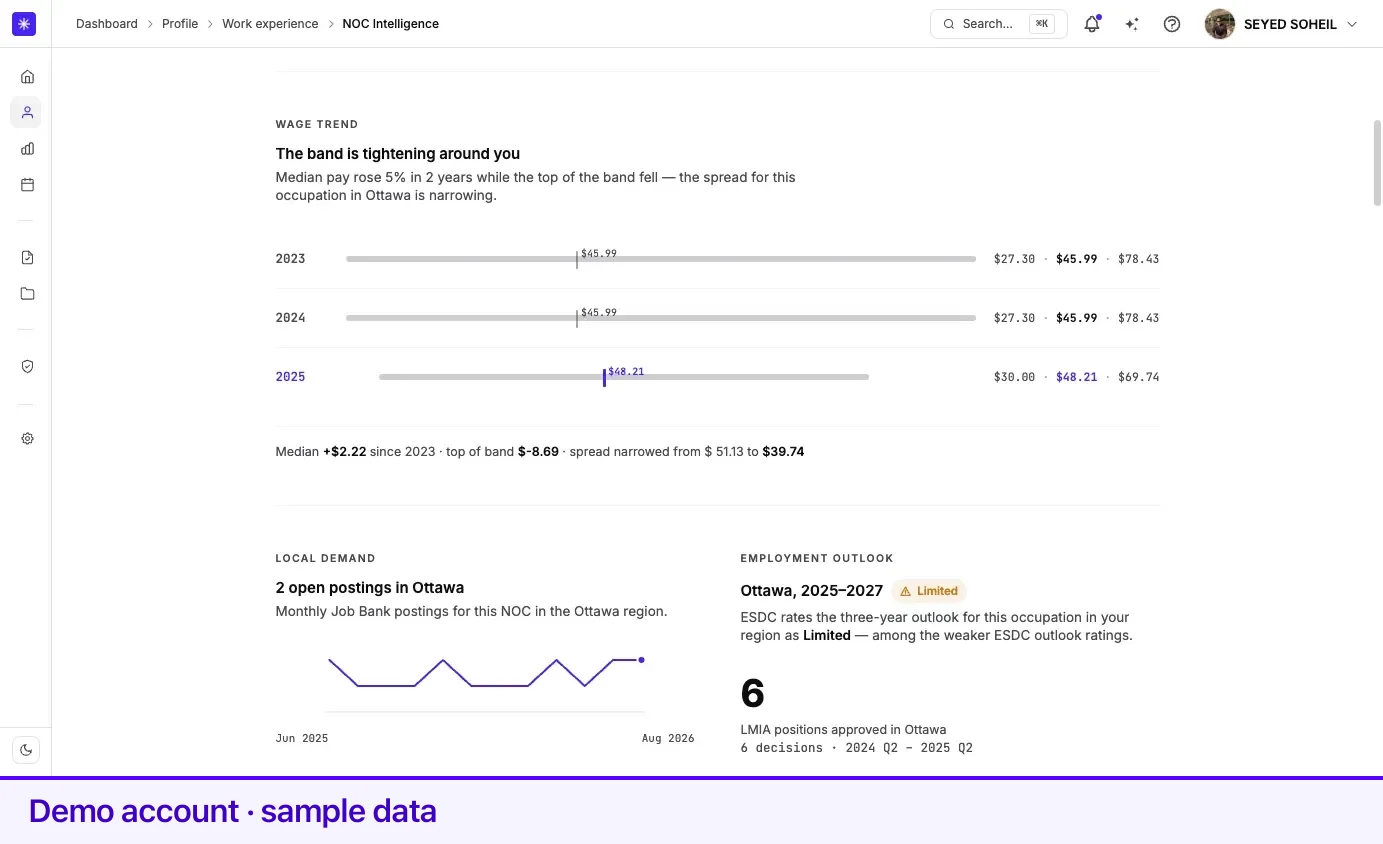The width and height of the screenshot is (1383, 844).
Task: Focus the Search field in top bar
Action: point(998,24)
